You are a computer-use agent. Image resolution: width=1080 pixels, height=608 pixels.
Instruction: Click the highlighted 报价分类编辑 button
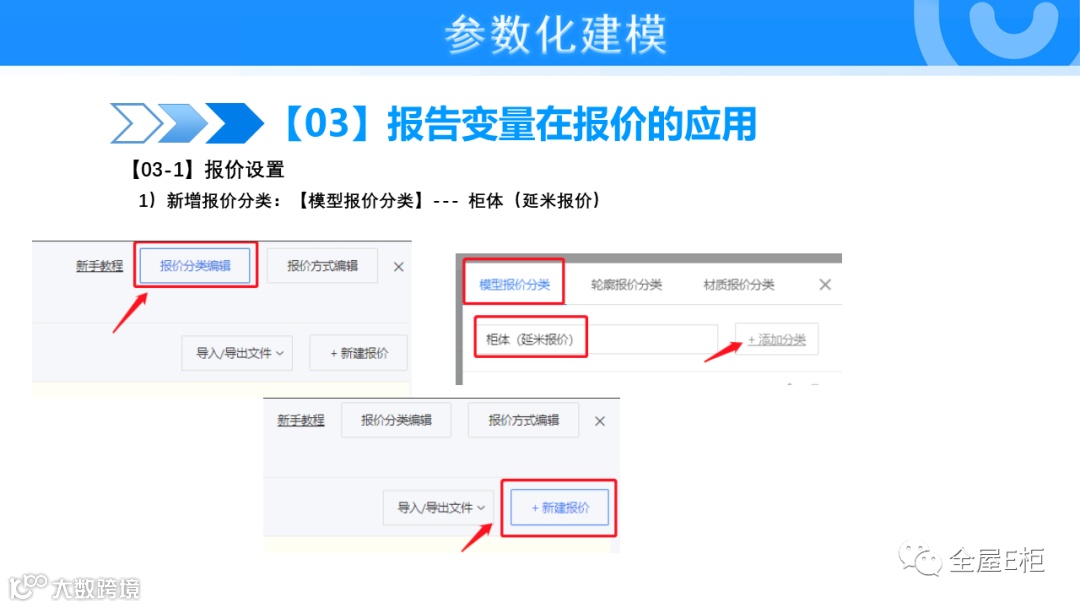pyautogui.click(x=195, y=266)
